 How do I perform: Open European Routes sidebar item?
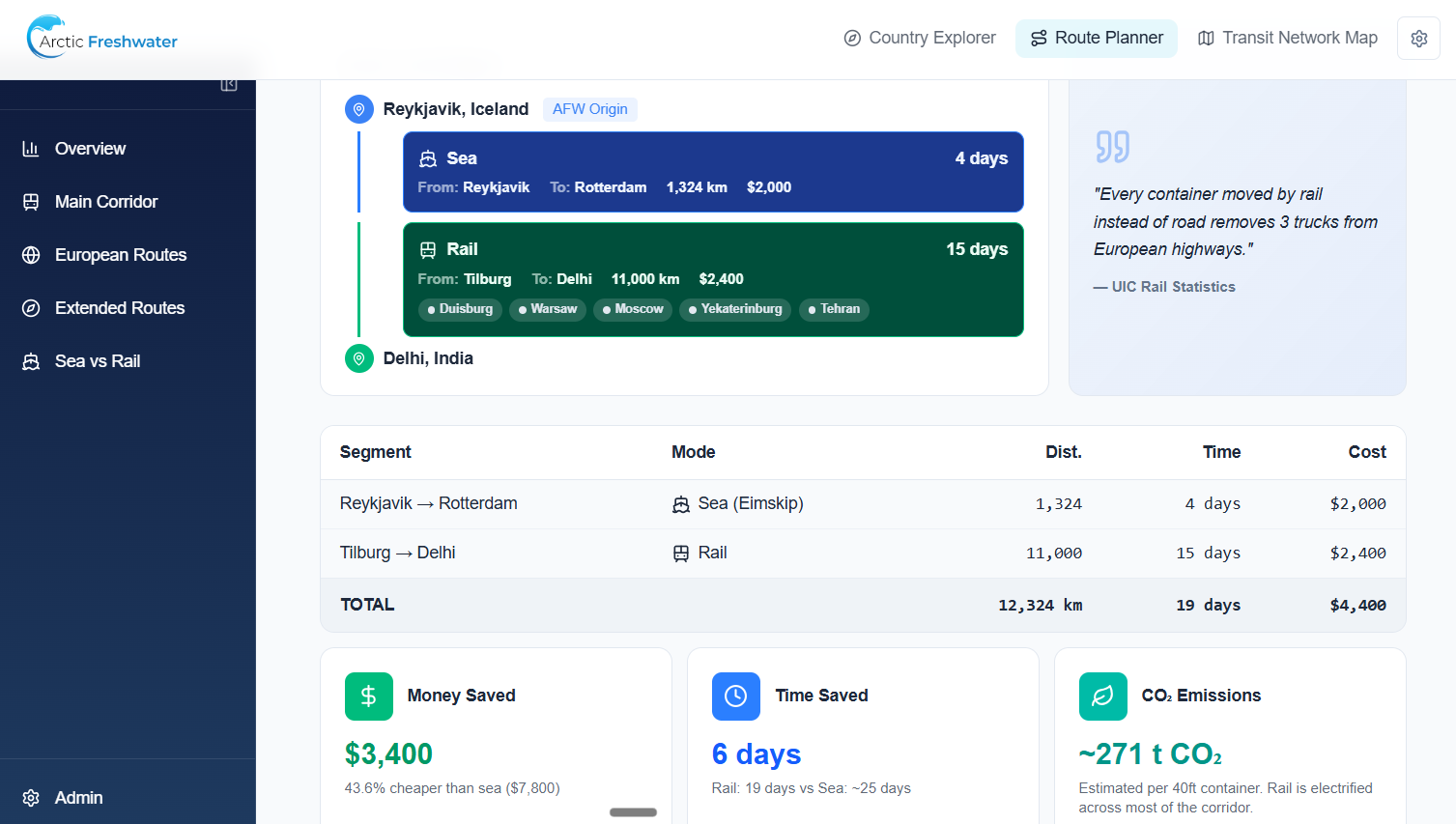click(120, 255)
